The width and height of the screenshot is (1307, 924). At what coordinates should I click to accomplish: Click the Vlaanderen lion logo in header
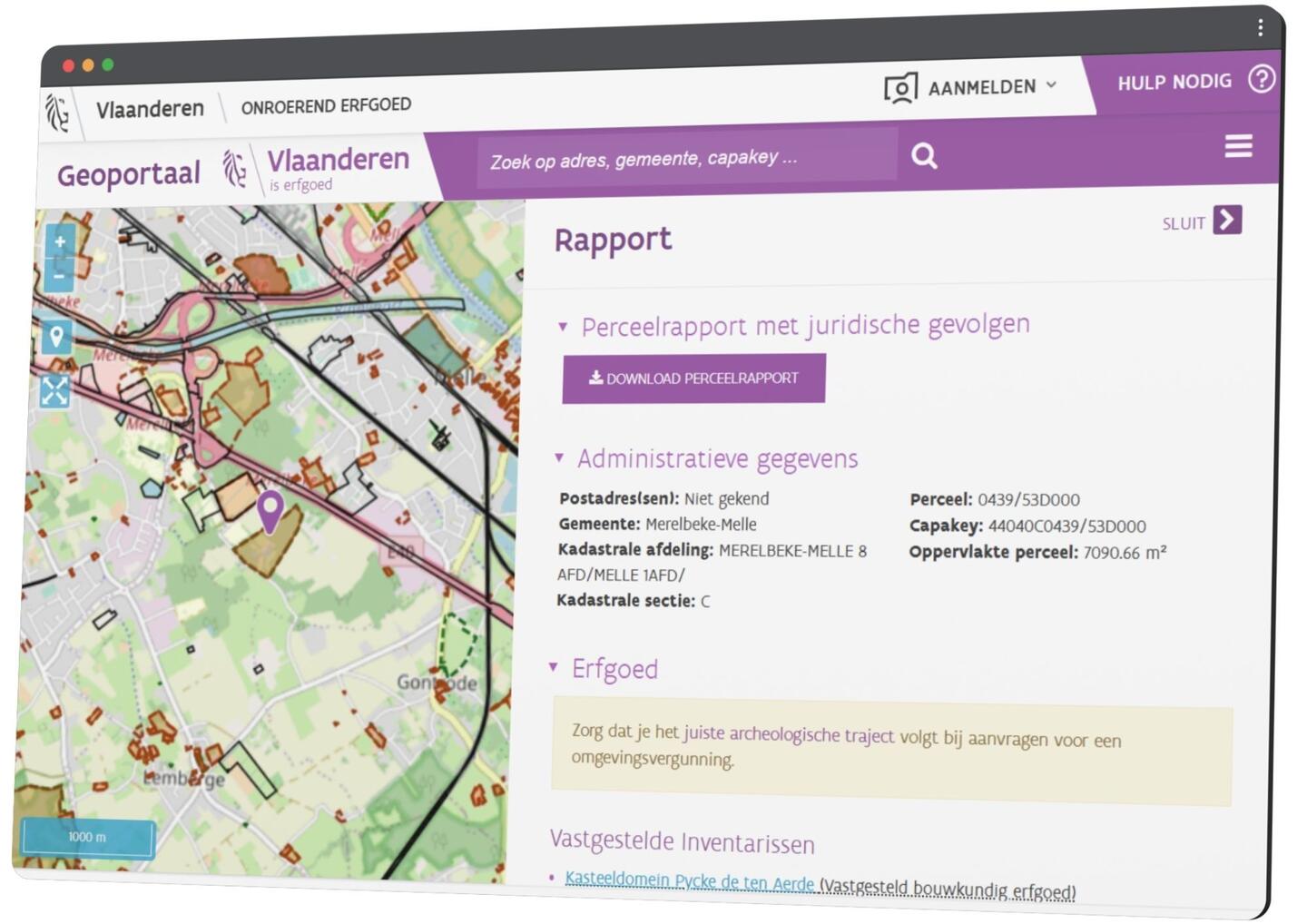58,113
